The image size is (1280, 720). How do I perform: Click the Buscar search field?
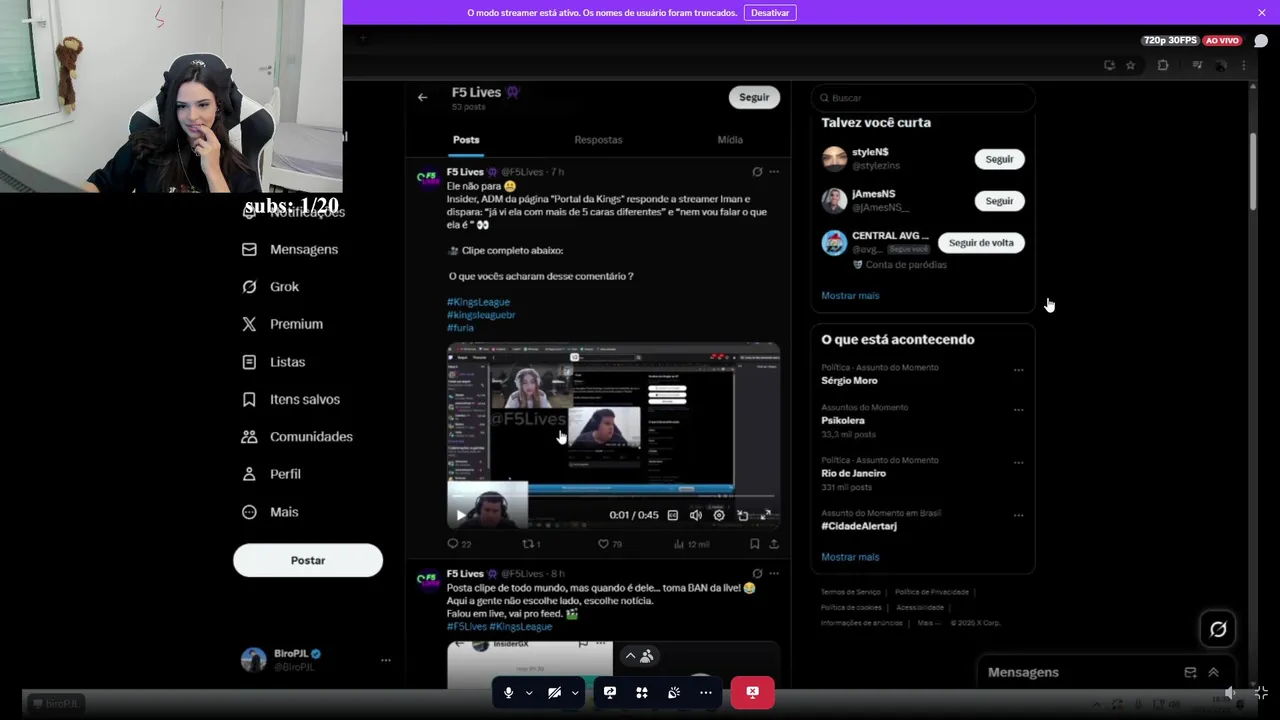point(922,98)
